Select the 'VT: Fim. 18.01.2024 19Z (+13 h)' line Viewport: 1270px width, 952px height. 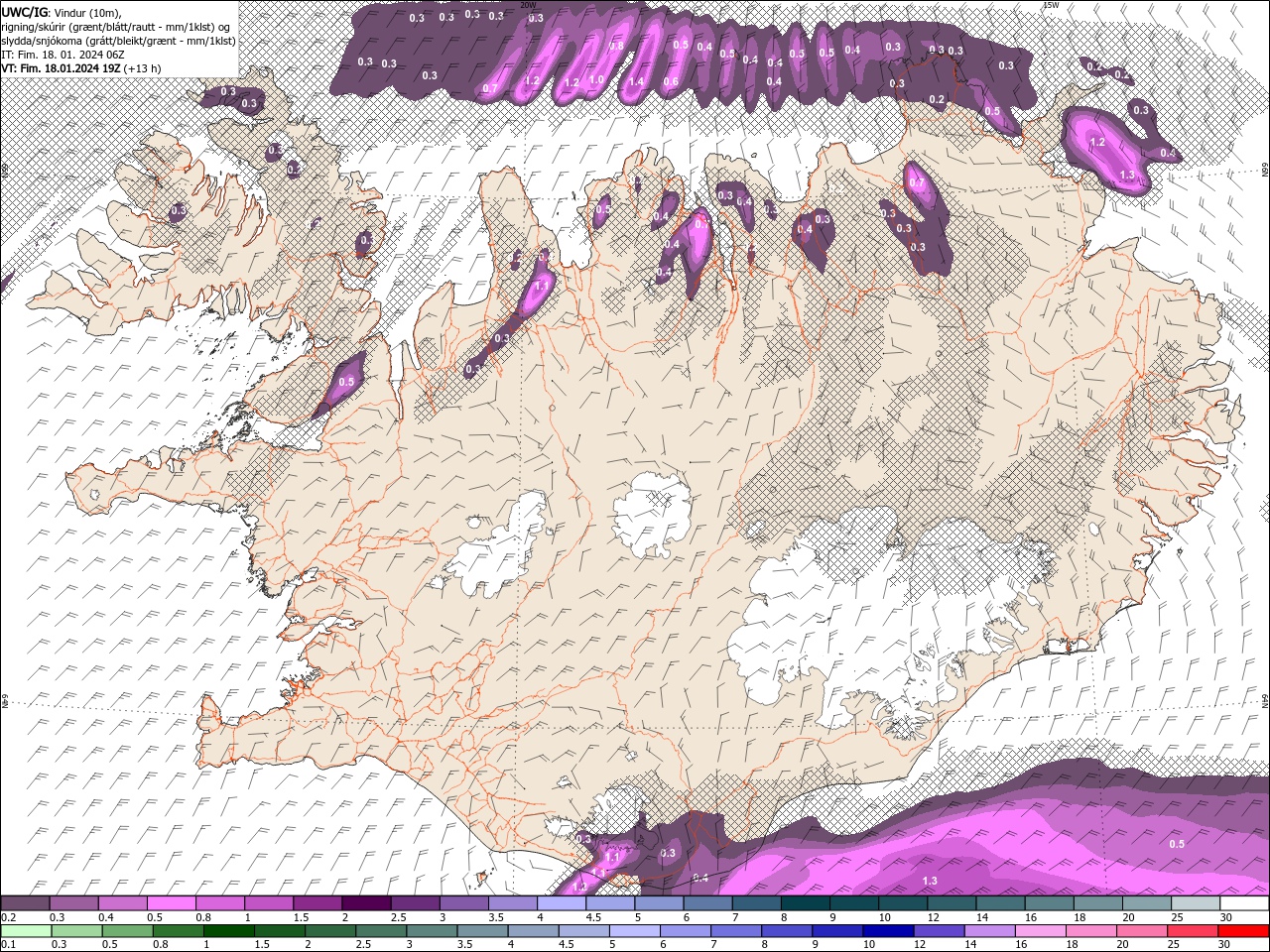click(x=81, y=68)
